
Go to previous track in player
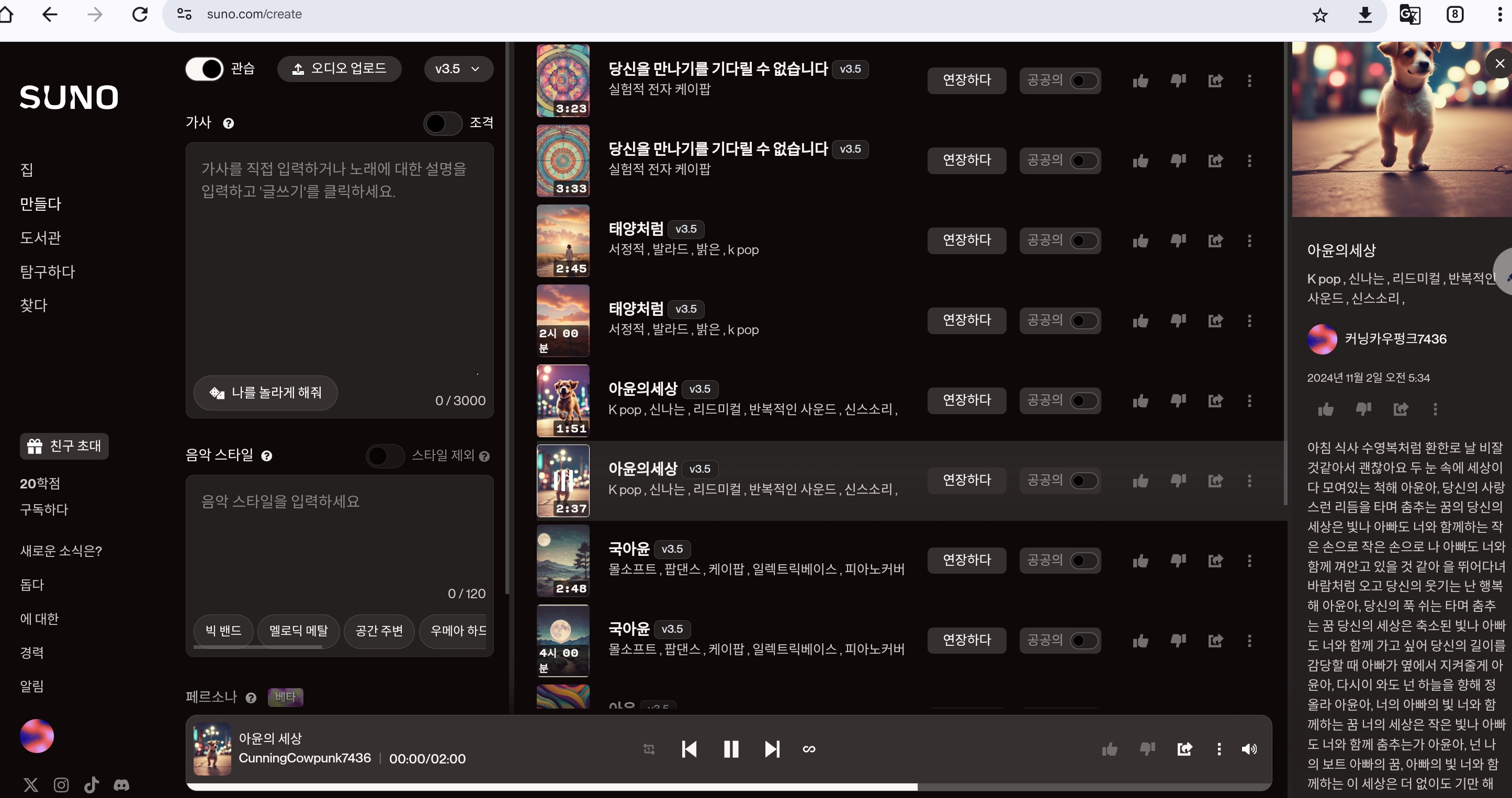click(689, 749)
